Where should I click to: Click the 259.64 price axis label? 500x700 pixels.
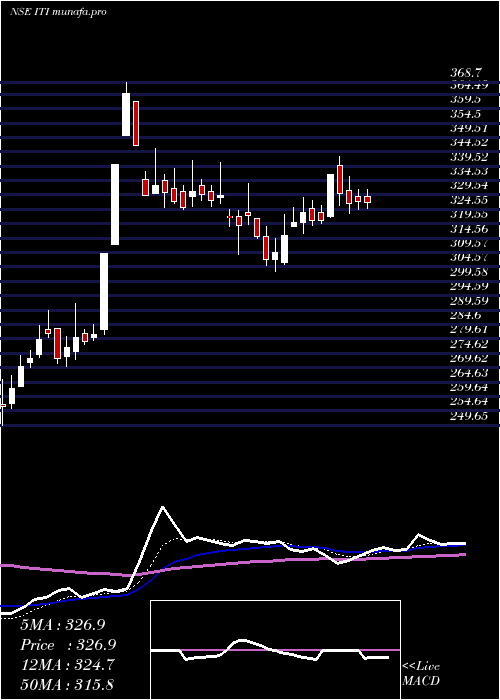468,387
